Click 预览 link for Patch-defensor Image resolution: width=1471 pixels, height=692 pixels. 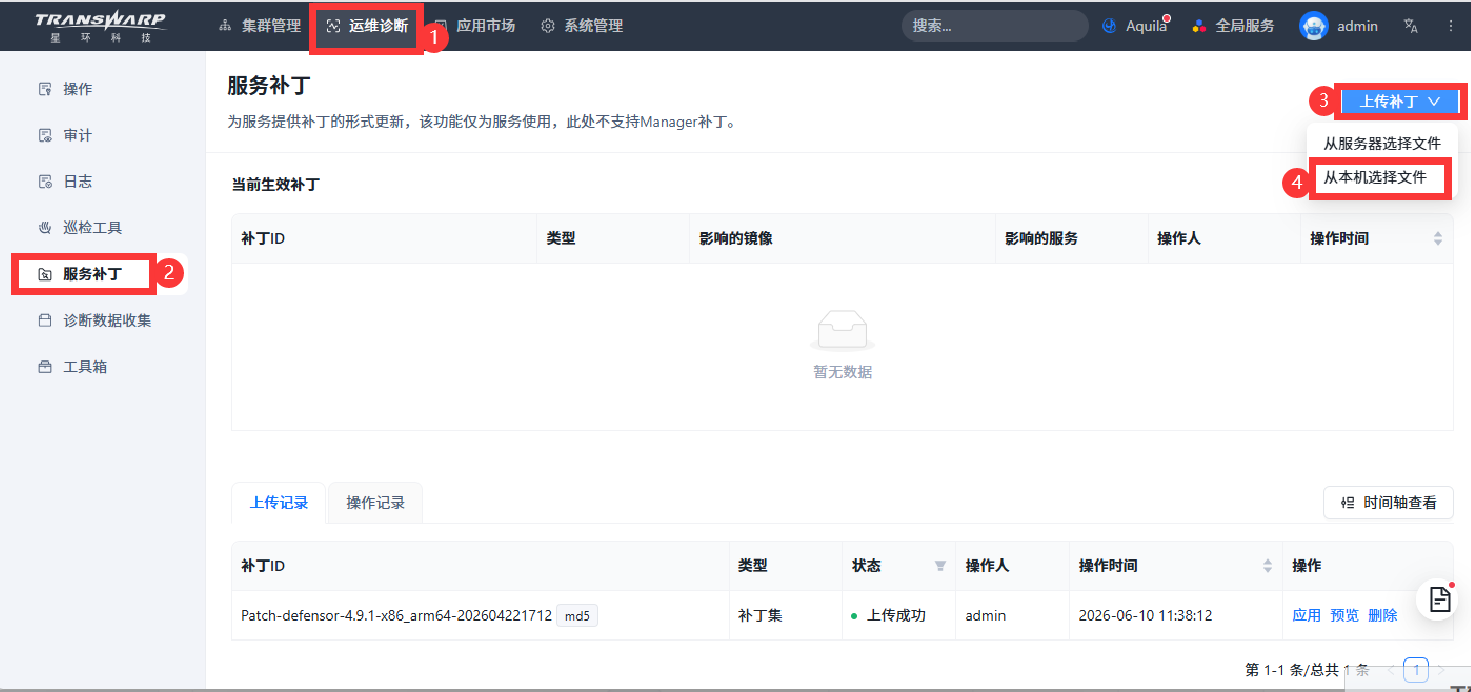tap(1344, 616)
